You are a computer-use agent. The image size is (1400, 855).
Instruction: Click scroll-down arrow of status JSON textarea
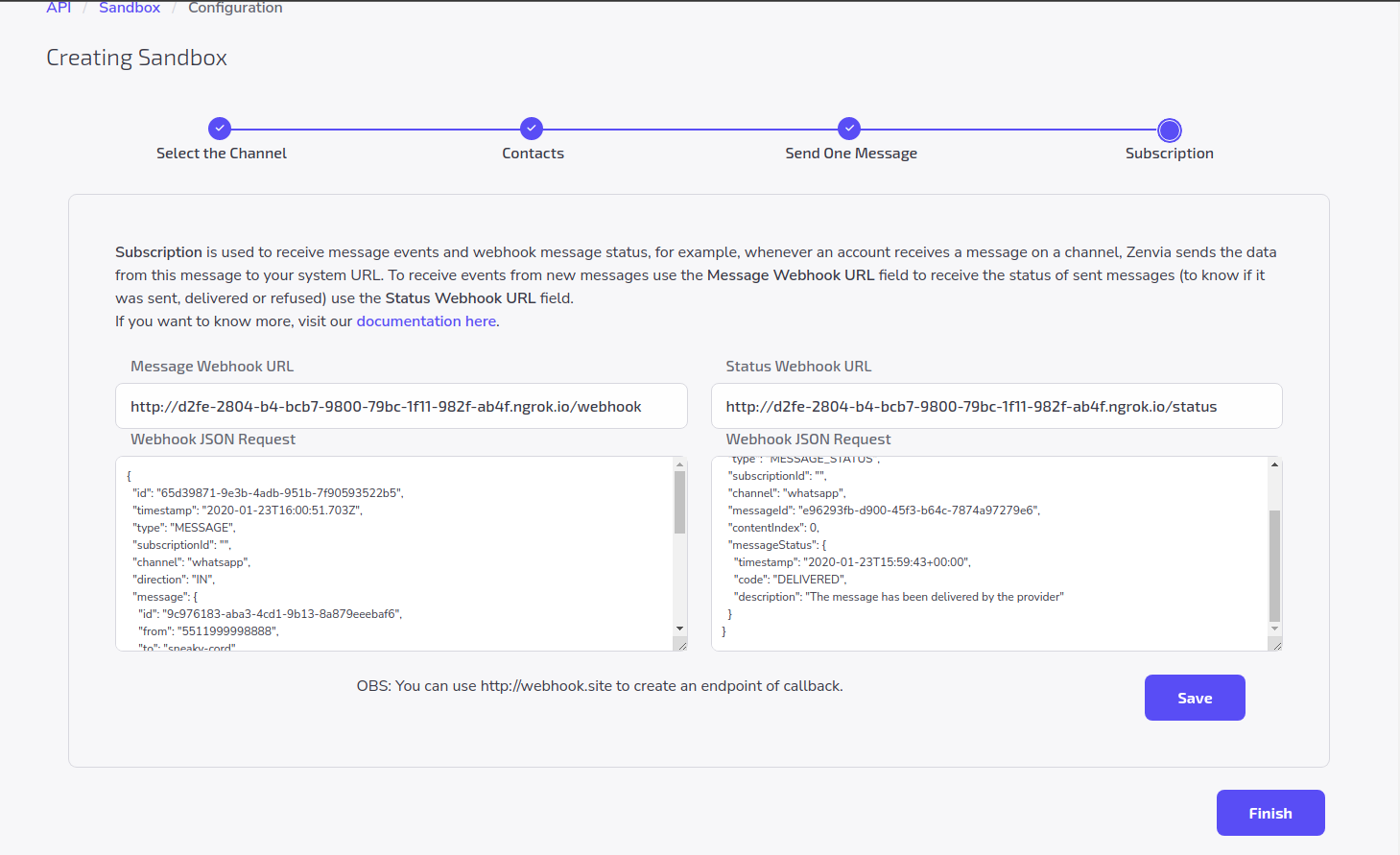pyautogui.click(x=1274, y=629)
